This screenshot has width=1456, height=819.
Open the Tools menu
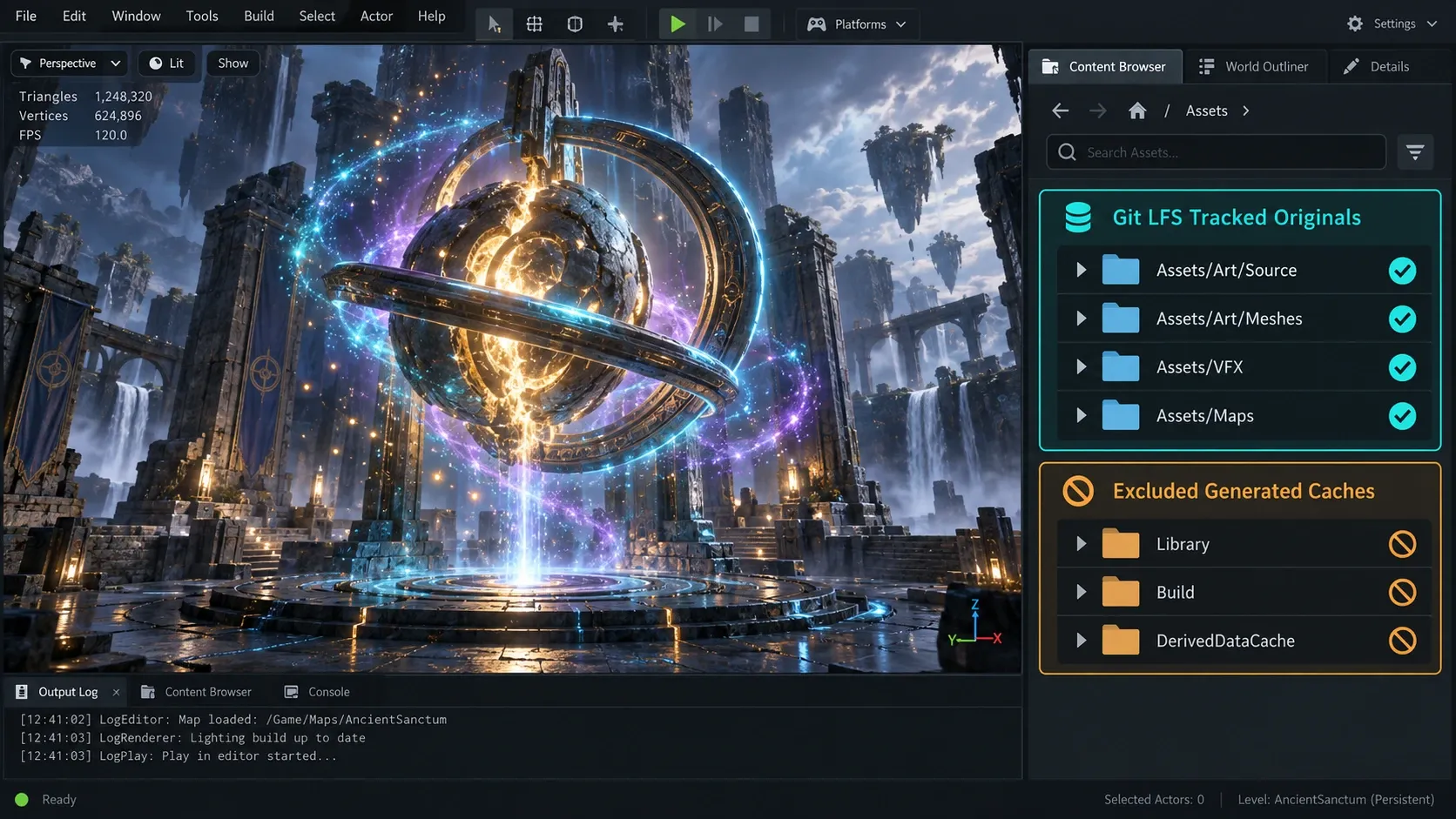click(x=202, y=16)
